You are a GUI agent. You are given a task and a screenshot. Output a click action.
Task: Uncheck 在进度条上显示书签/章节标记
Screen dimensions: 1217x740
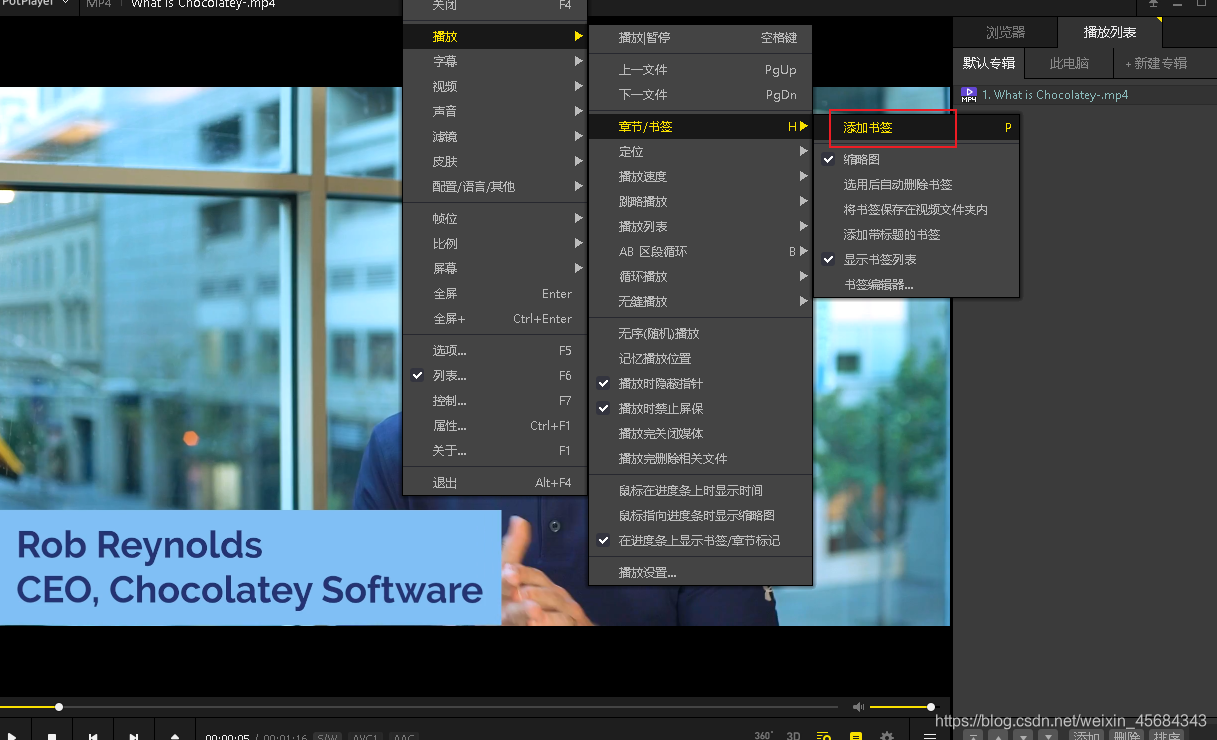point(700,541)
